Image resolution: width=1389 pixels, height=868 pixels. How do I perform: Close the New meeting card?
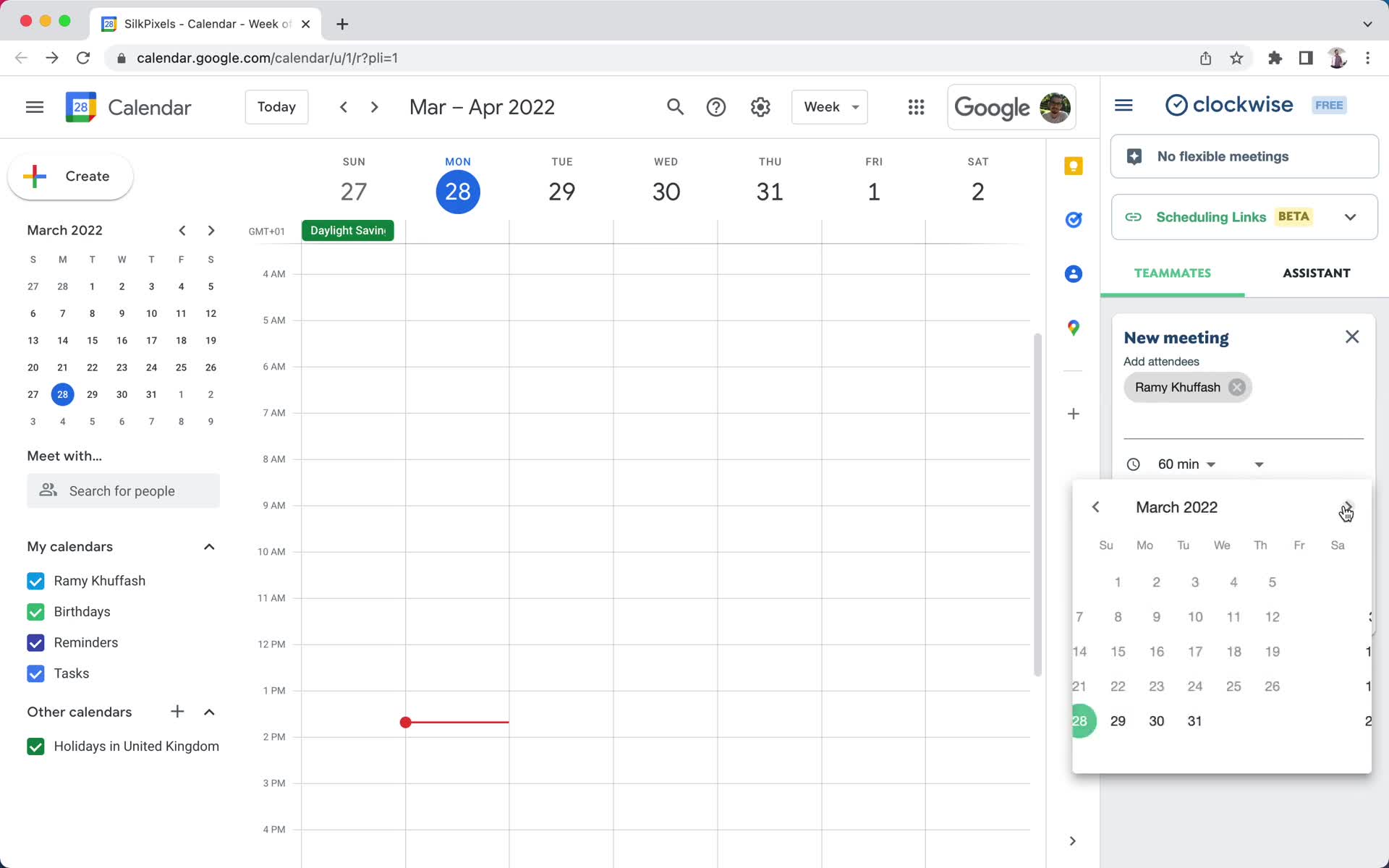click(1352, 336)
